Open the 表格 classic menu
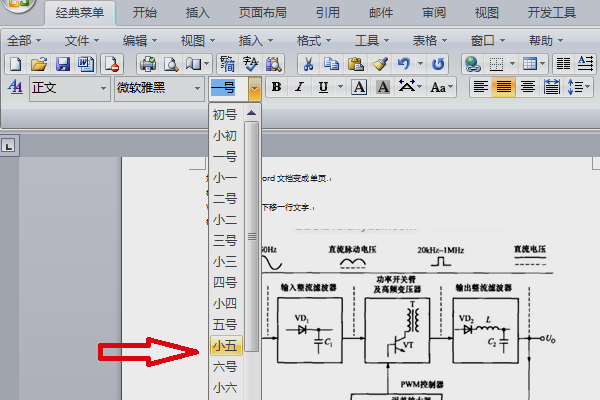Image resolution: width=600 pixels, height=400 pixels. [x=430, y=41]
